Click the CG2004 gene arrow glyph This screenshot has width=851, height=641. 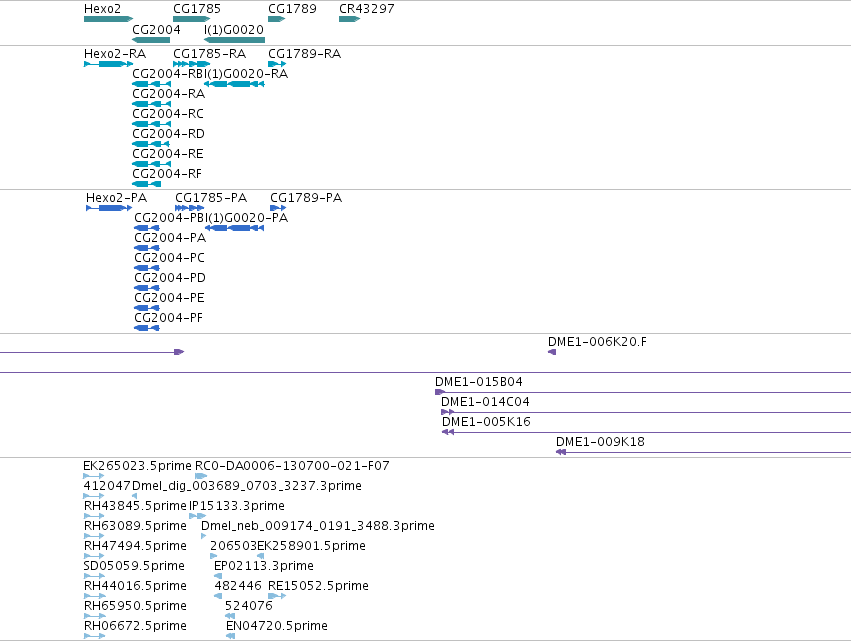coord(151,40)
